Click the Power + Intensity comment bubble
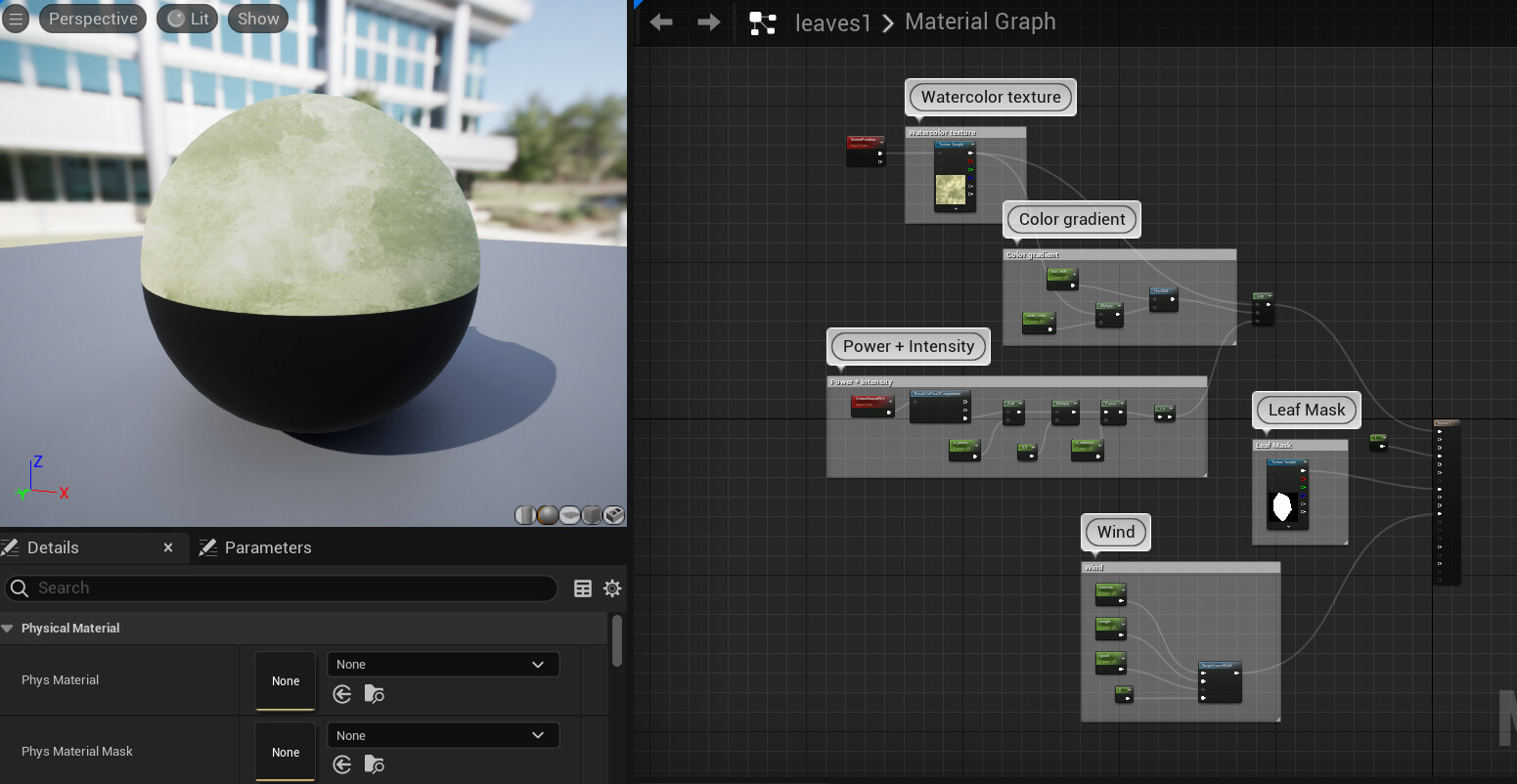 pyautogui.click(x=909, y=346)
